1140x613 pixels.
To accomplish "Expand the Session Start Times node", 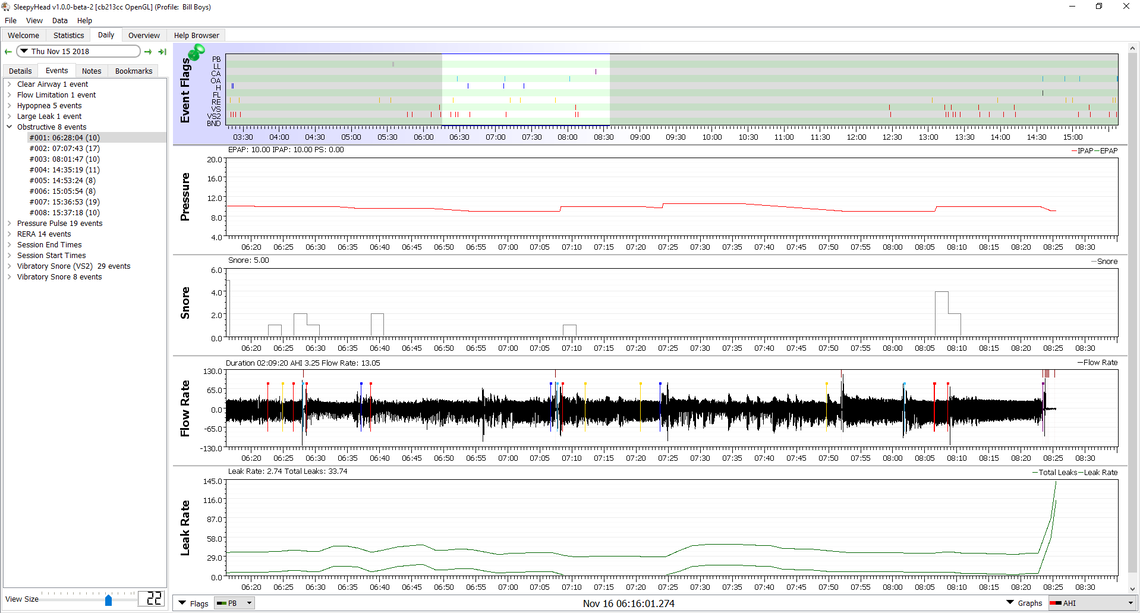I will 9,255.
